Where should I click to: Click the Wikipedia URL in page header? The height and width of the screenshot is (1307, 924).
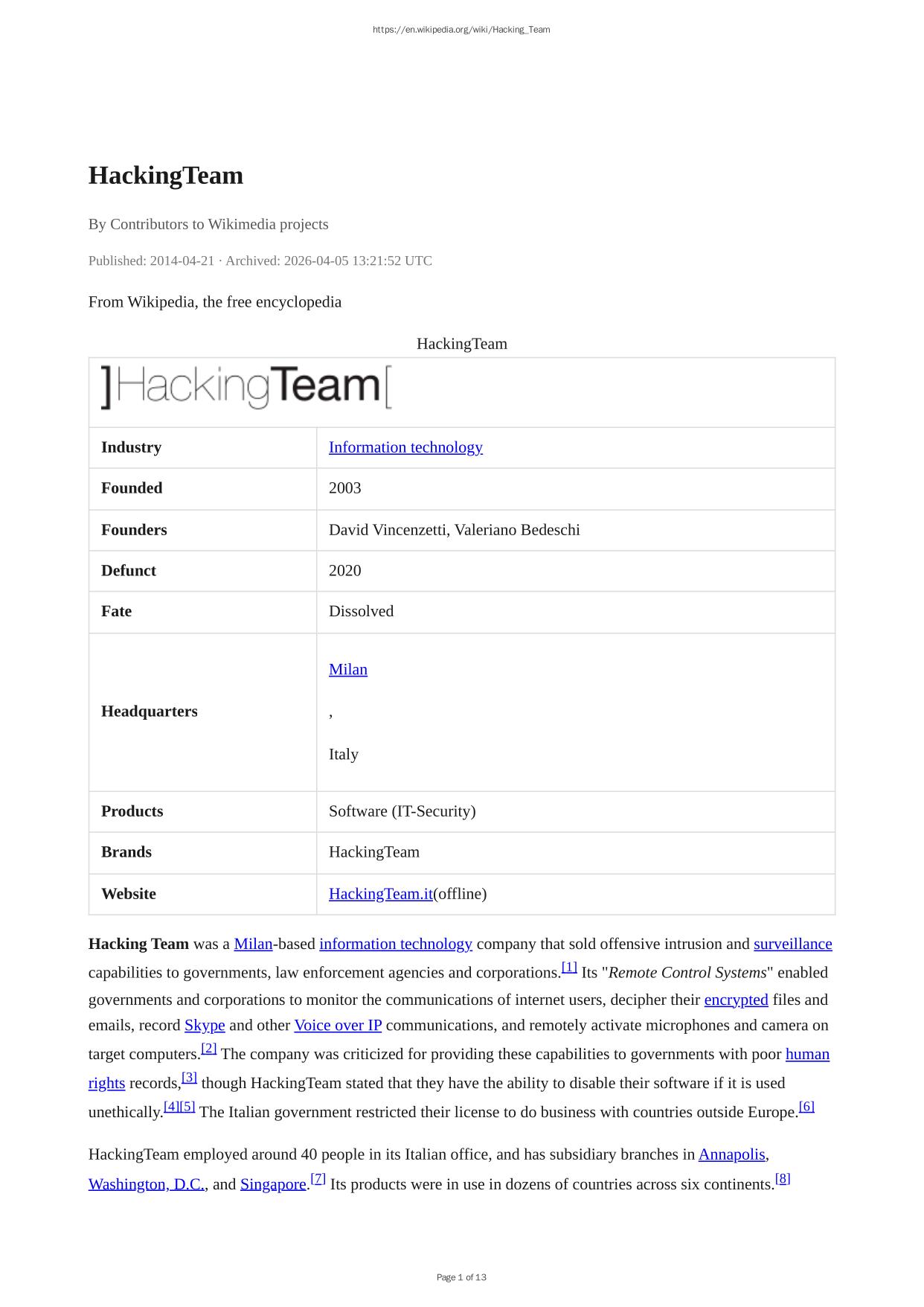coord(461,30)
